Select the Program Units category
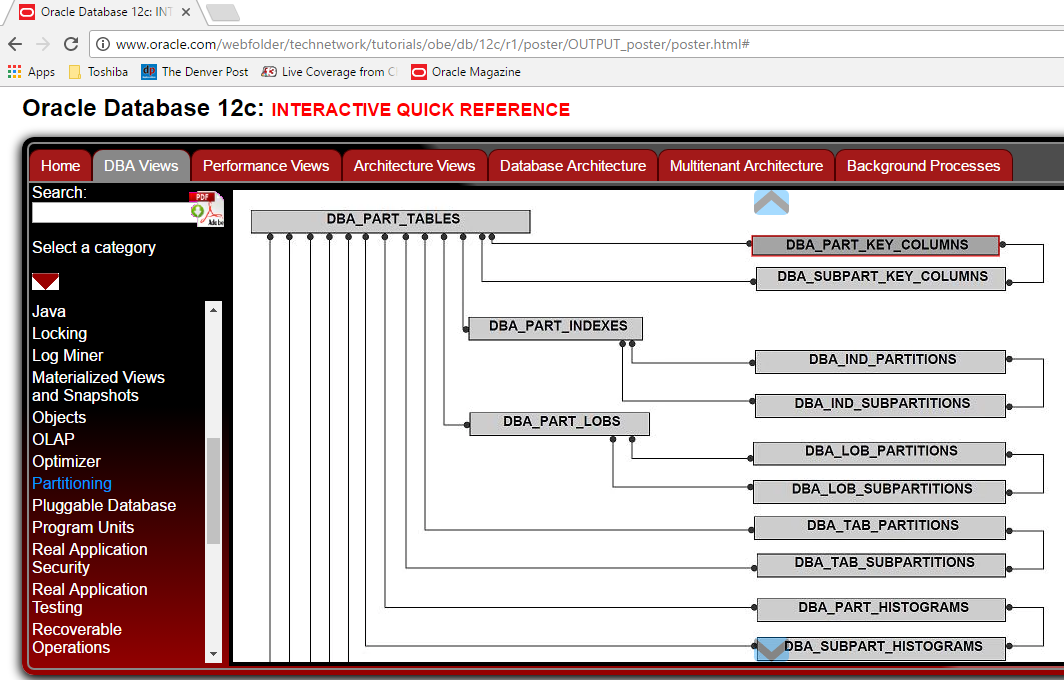Image resolution: width=1064 pixels, height=680 pixels. (83, 527)
